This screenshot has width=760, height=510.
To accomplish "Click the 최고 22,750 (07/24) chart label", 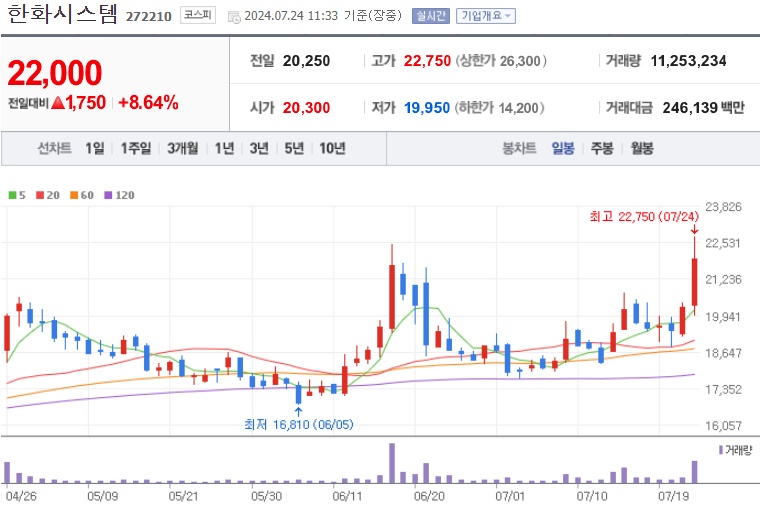I will (644, 216).
